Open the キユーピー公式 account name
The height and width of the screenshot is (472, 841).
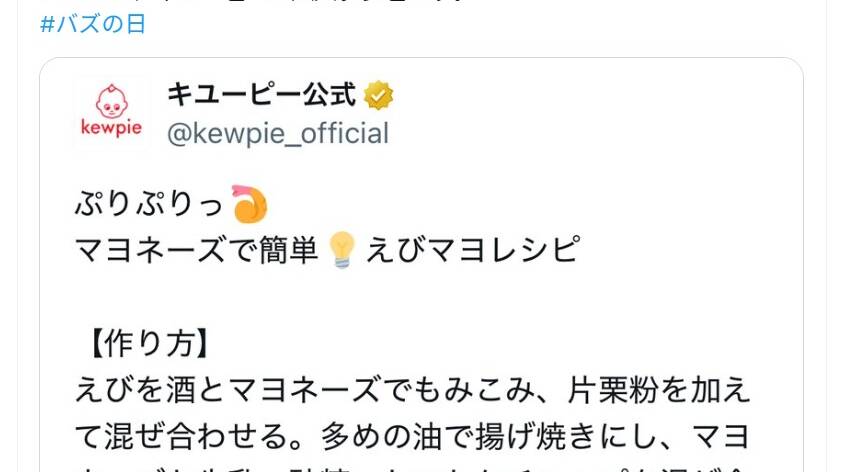tap(261, 95)
